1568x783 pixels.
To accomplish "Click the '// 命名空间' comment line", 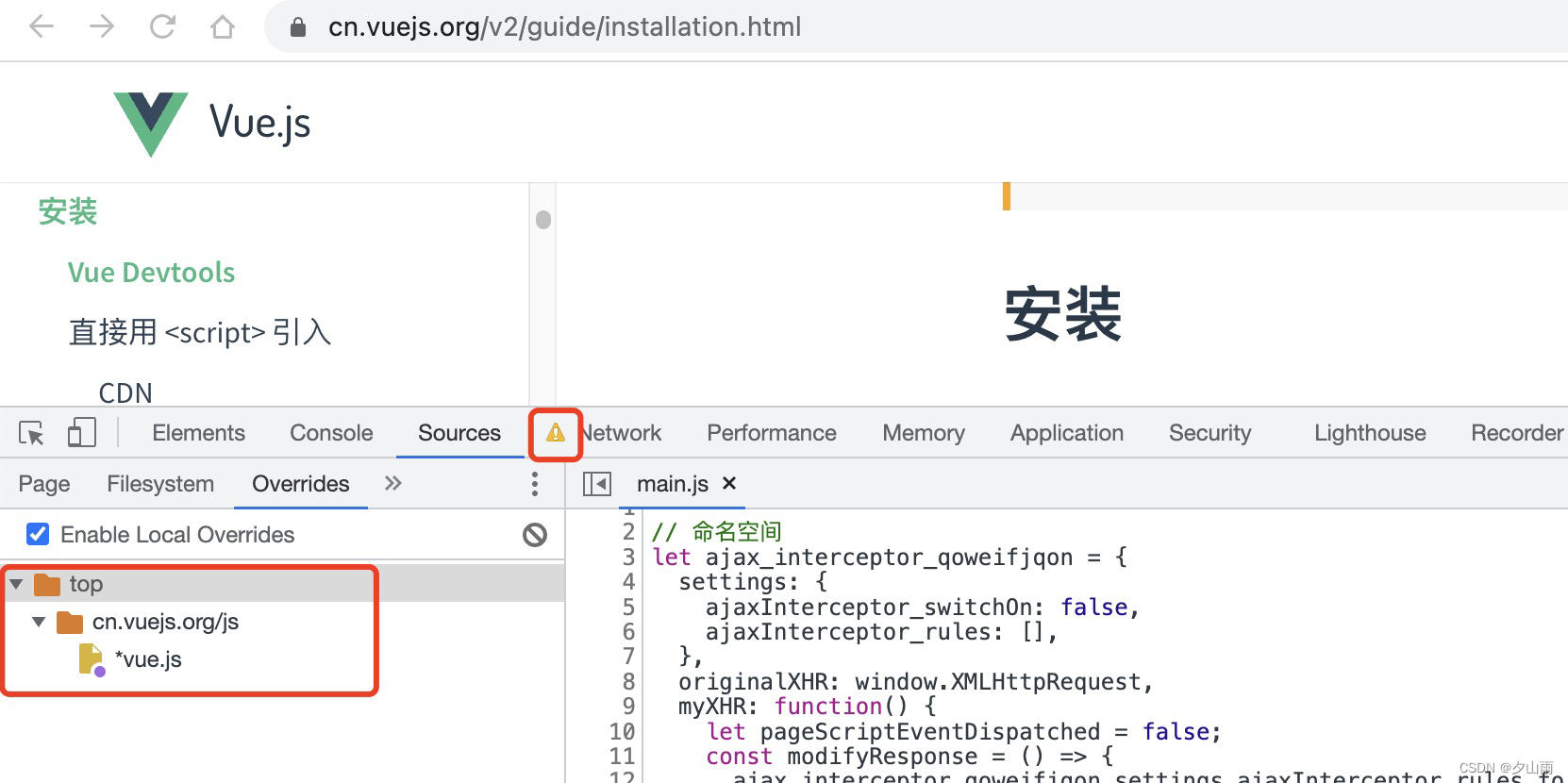I will tap(716, 532).
